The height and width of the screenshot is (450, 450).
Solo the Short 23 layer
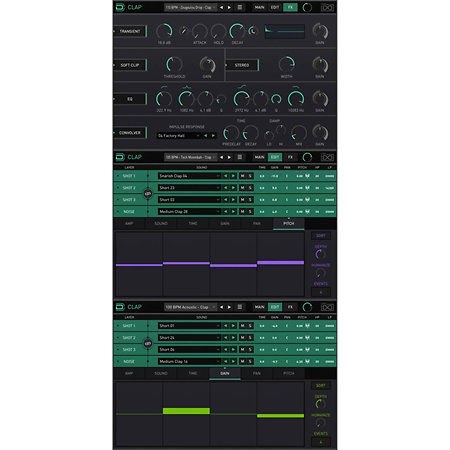[x=250, y=188]
